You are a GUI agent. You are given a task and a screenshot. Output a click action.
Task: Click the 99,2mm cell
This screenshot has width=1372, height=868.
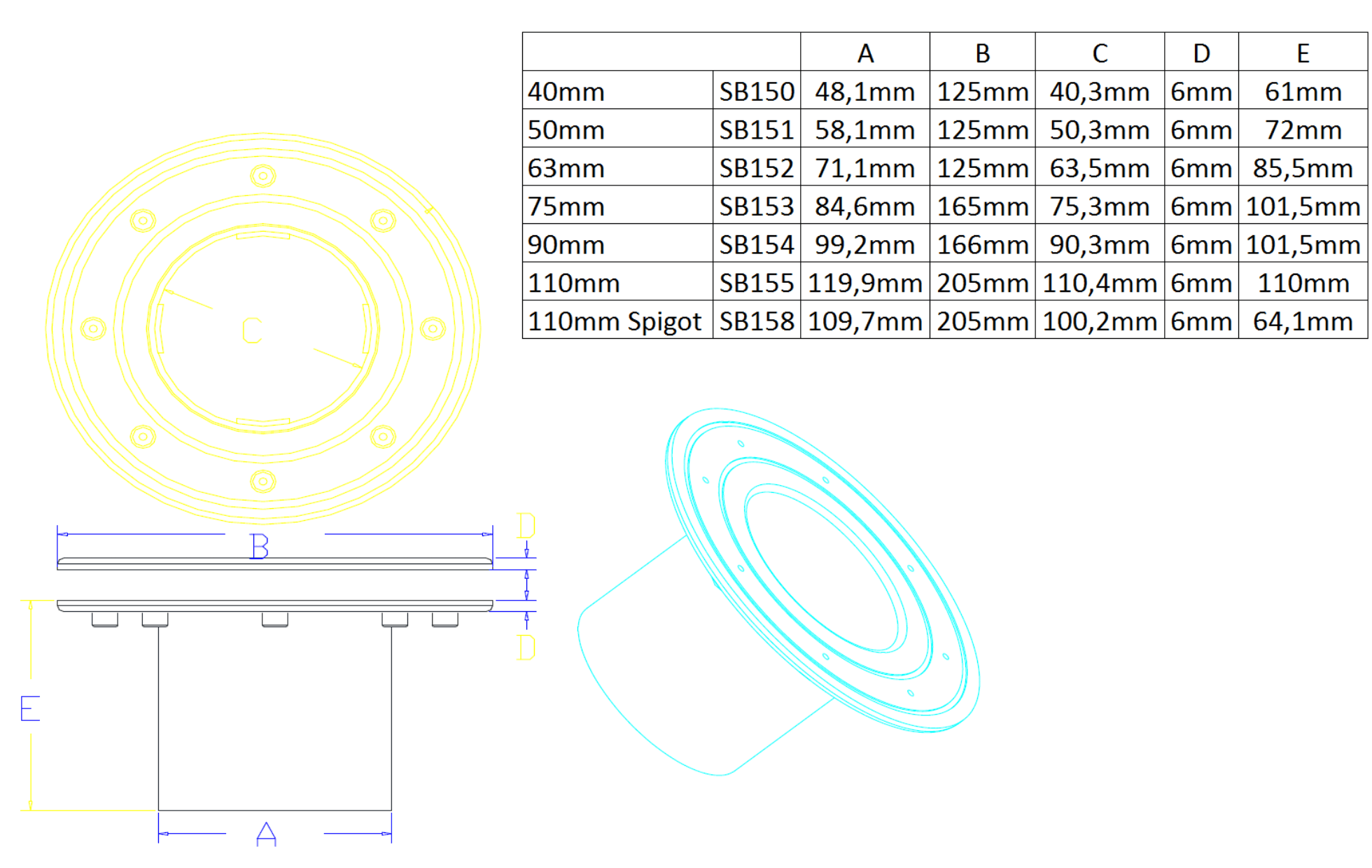pos(865,244)
